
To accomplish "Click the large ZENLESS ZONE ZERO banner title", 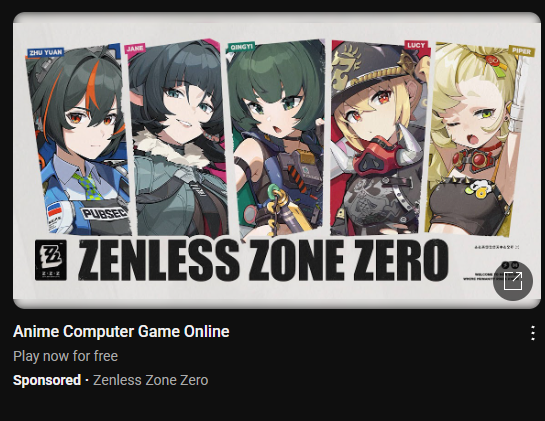I will point(263,260).
